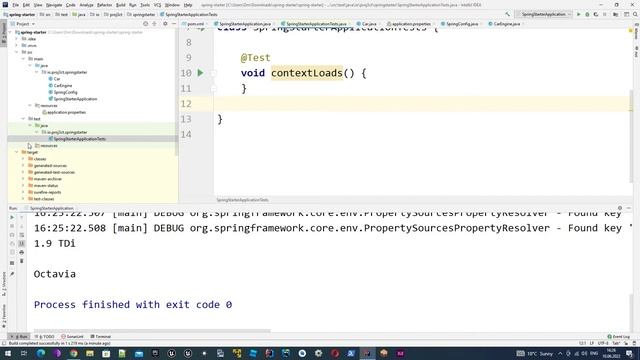
Task: Collapse the contextLoads method fold marker
Action: [213, 73]
